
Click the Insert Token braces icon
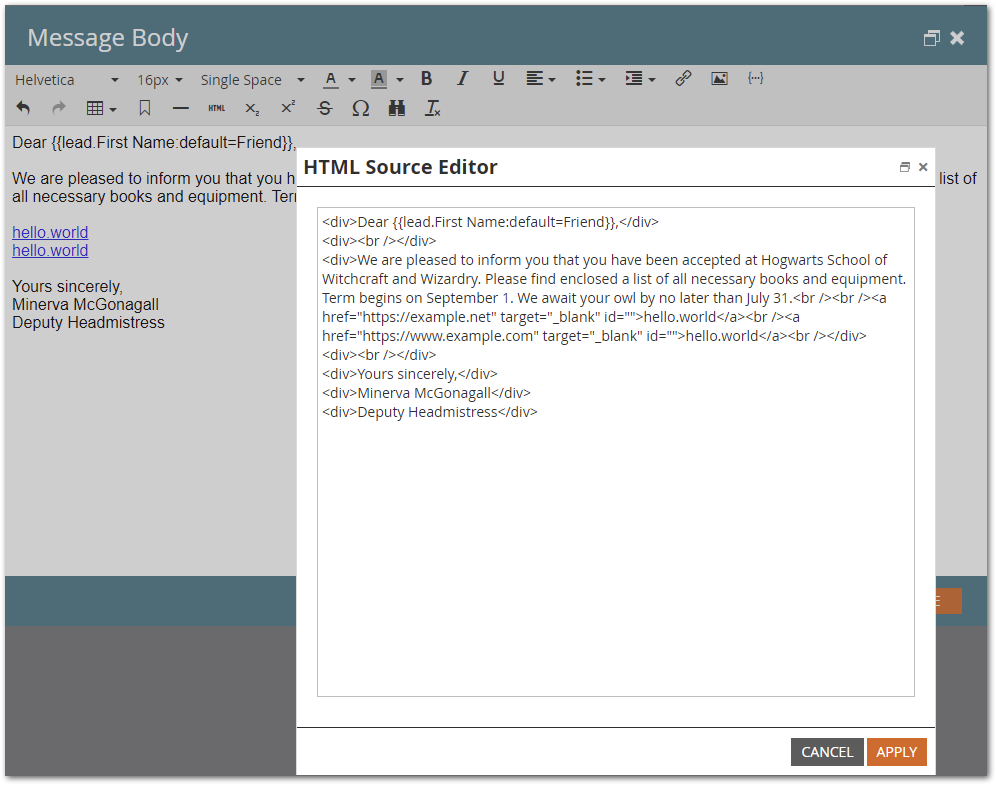[x=755, y=79]
